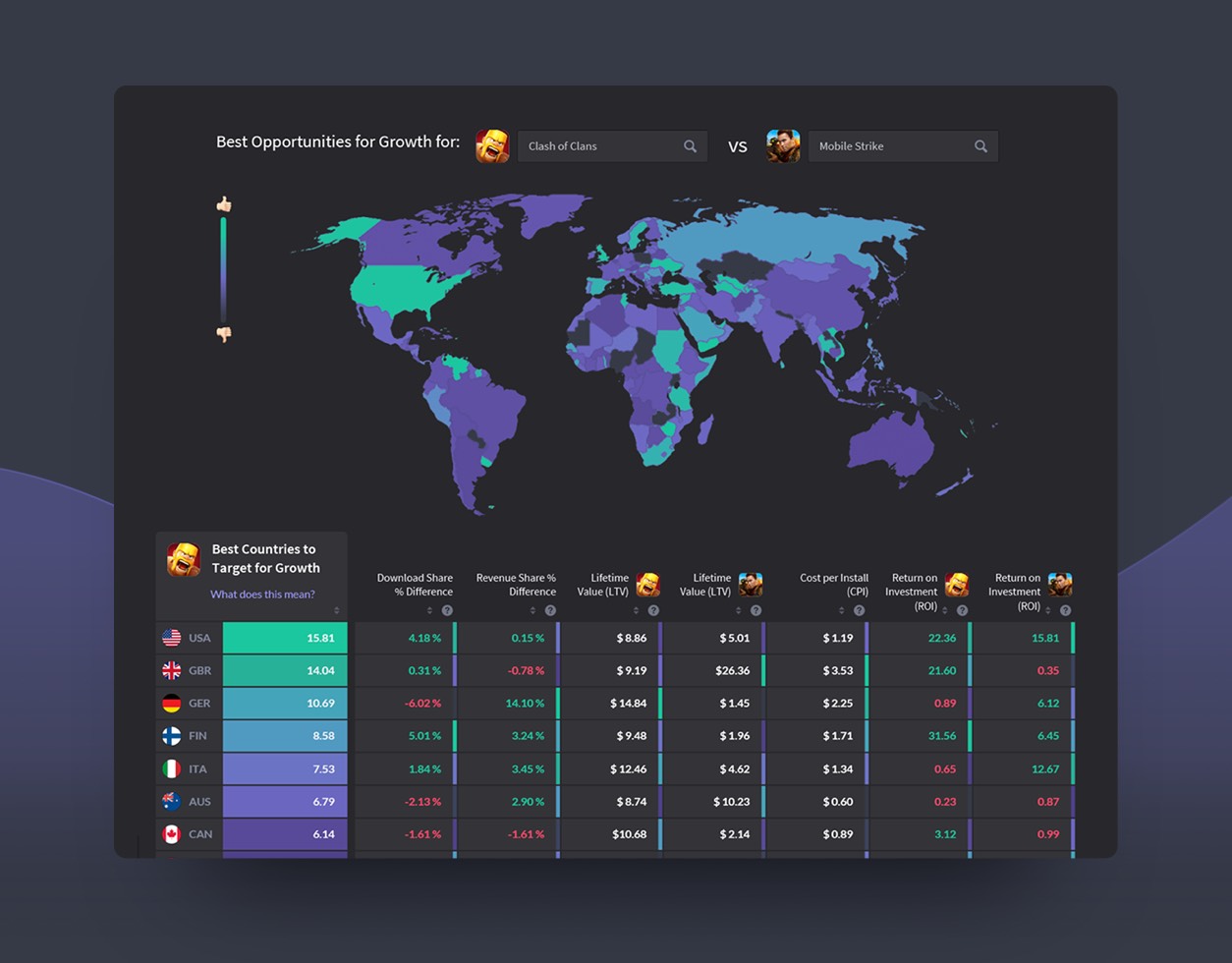Image resolution: width=1232 pixels, height=963 pixels.
Task: Click the Clash of Clans search field
Action: click(599, 146)
